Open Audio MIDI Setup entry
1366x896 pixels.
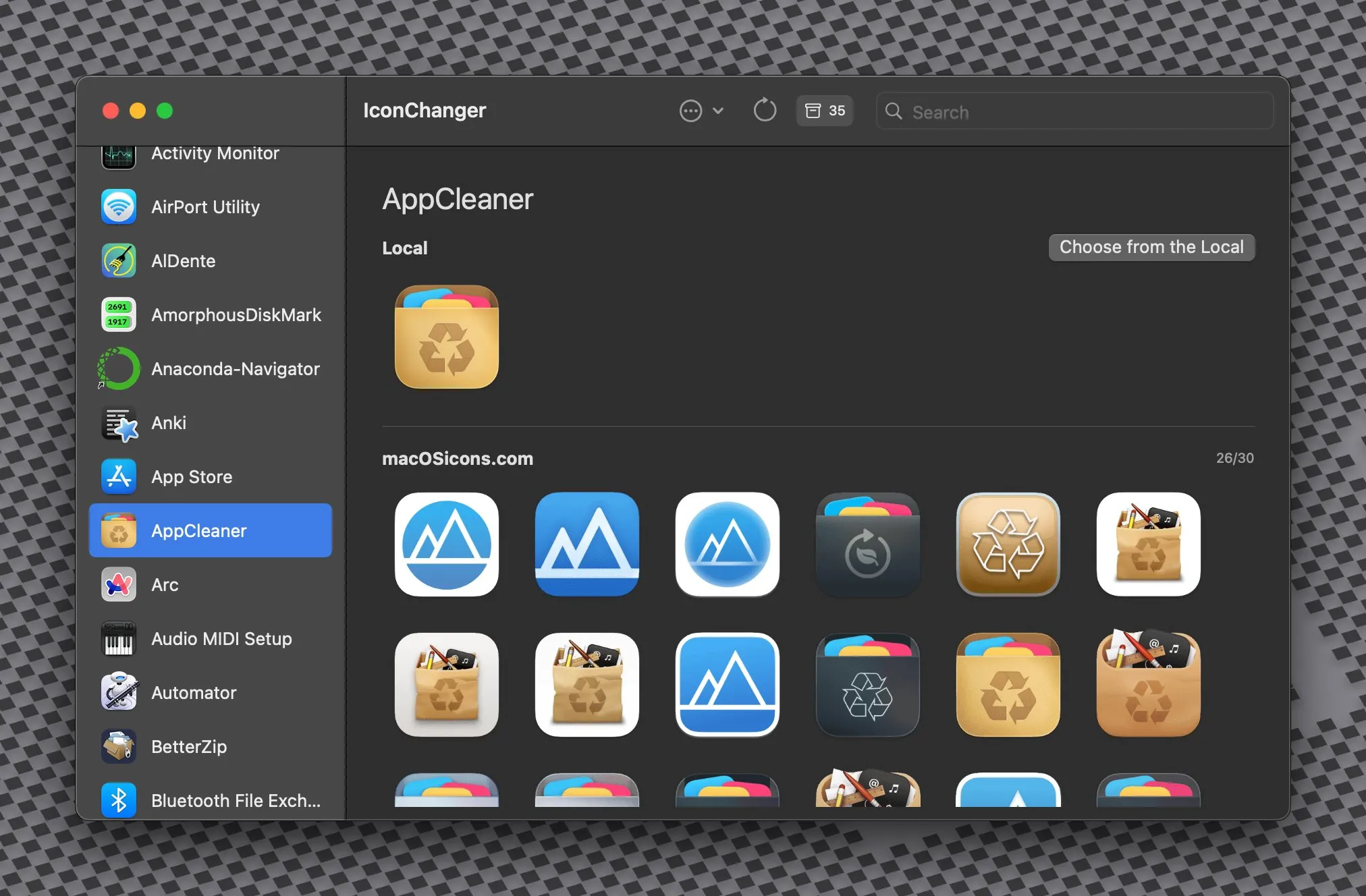[221, 639]
